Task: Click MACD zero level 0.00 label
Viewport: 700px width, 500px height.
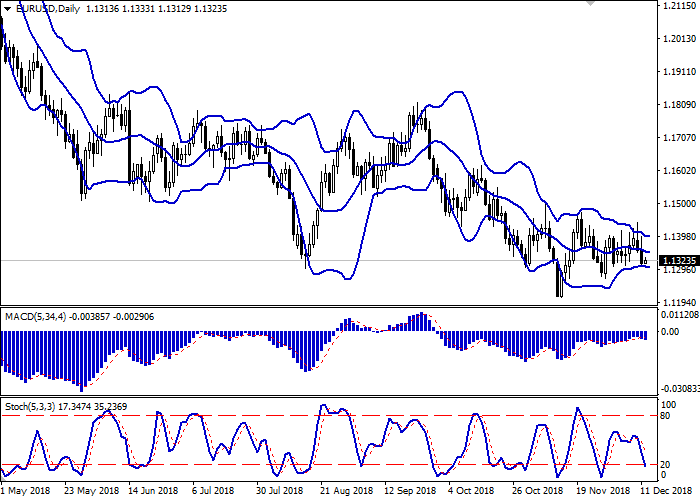Action: (x=670, y=332)
